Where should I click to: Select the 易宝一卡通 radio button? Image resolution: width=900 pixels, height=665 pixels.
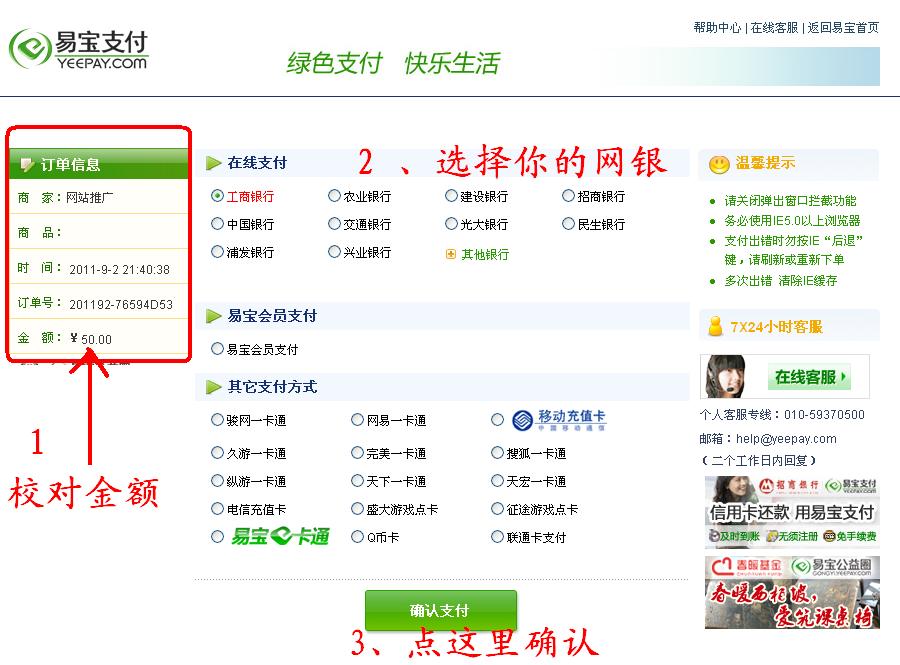[217, 537]
